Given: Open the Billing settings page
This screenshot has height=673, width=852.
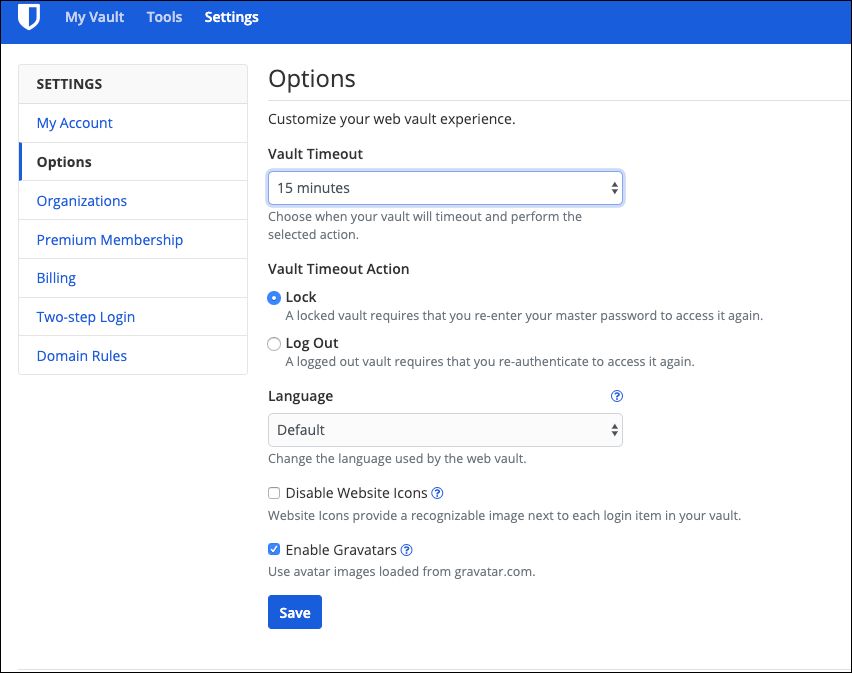Looking at the screenshot, I should click(x=133, y=278).
